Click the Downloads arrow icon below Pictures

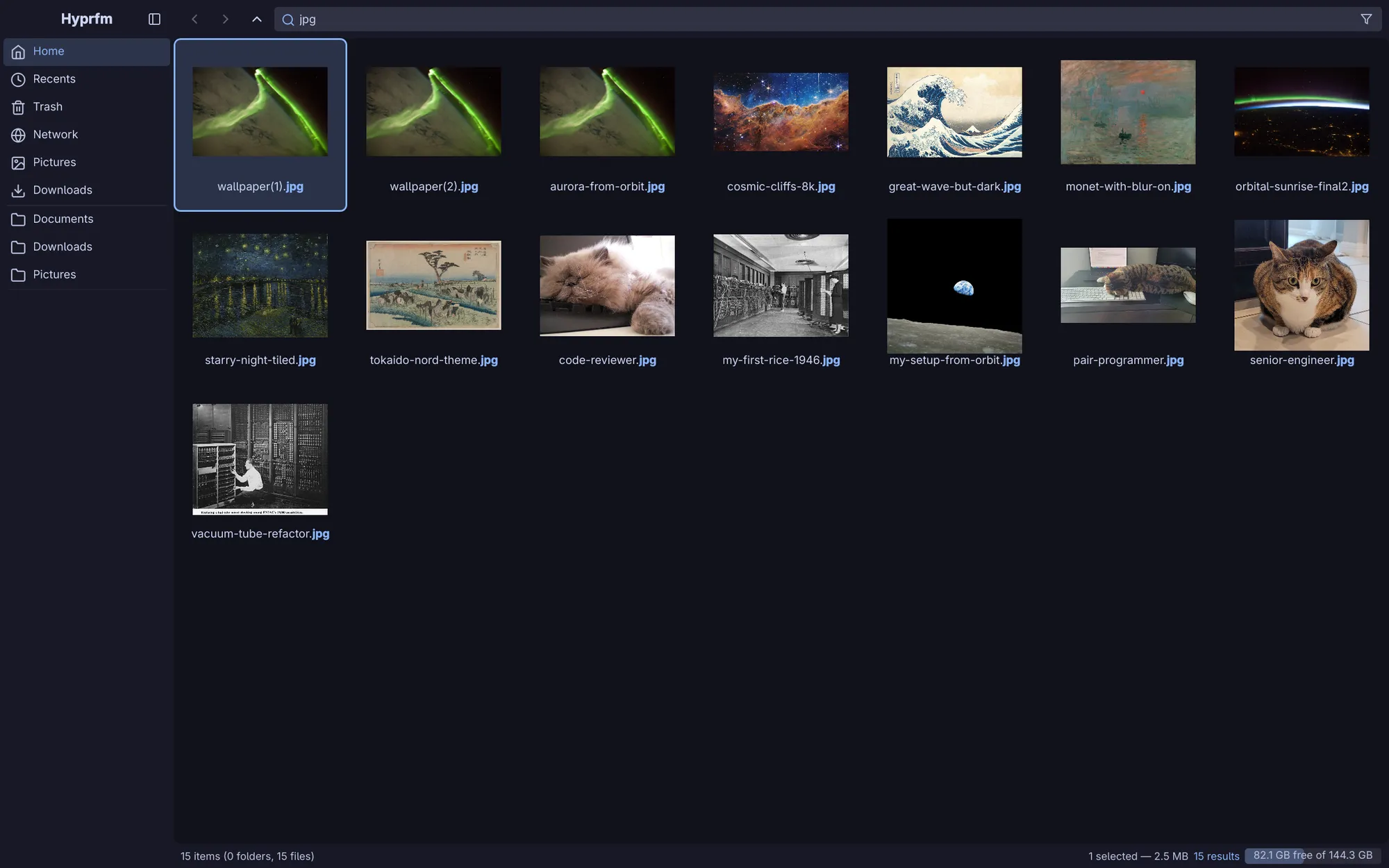[x=19, y=191]
